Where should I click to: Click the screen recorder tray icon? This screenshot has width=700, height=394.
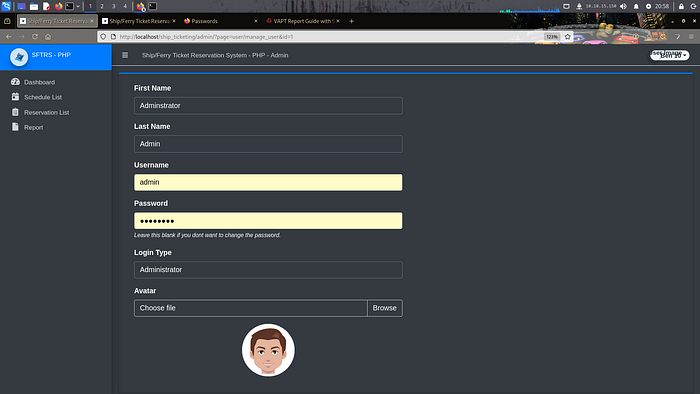[566, 6]
